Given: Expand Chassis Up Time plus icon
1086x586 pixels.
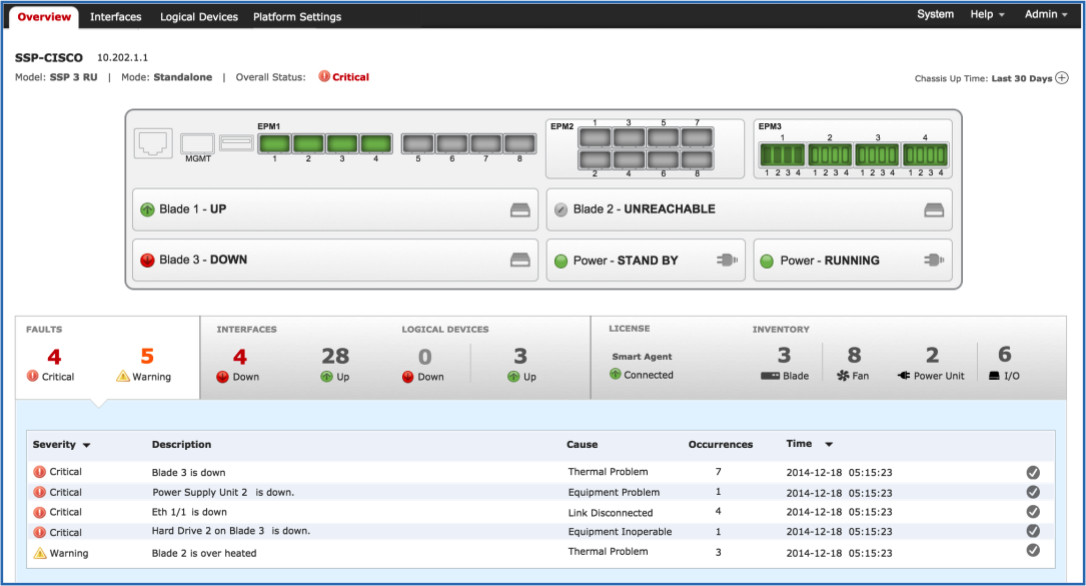Looking at the screenshot, I should pyautogui.click(x=1062, y=78).
